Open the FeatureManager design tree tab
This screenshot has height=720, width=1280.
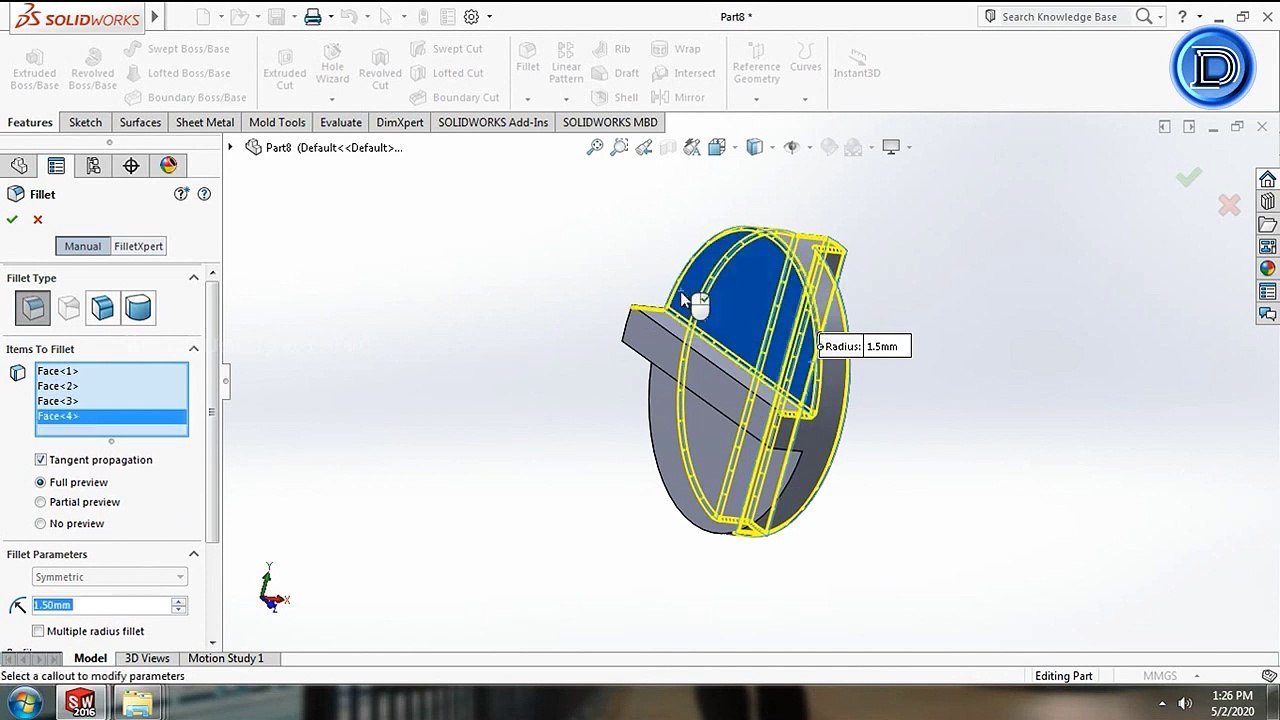[19, 166]
